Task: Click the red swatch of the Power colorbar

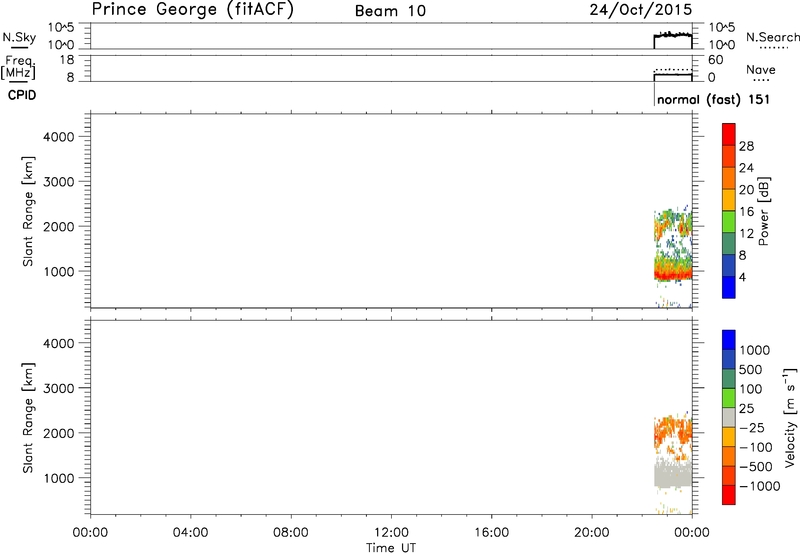Action: (x=729, y=134)
